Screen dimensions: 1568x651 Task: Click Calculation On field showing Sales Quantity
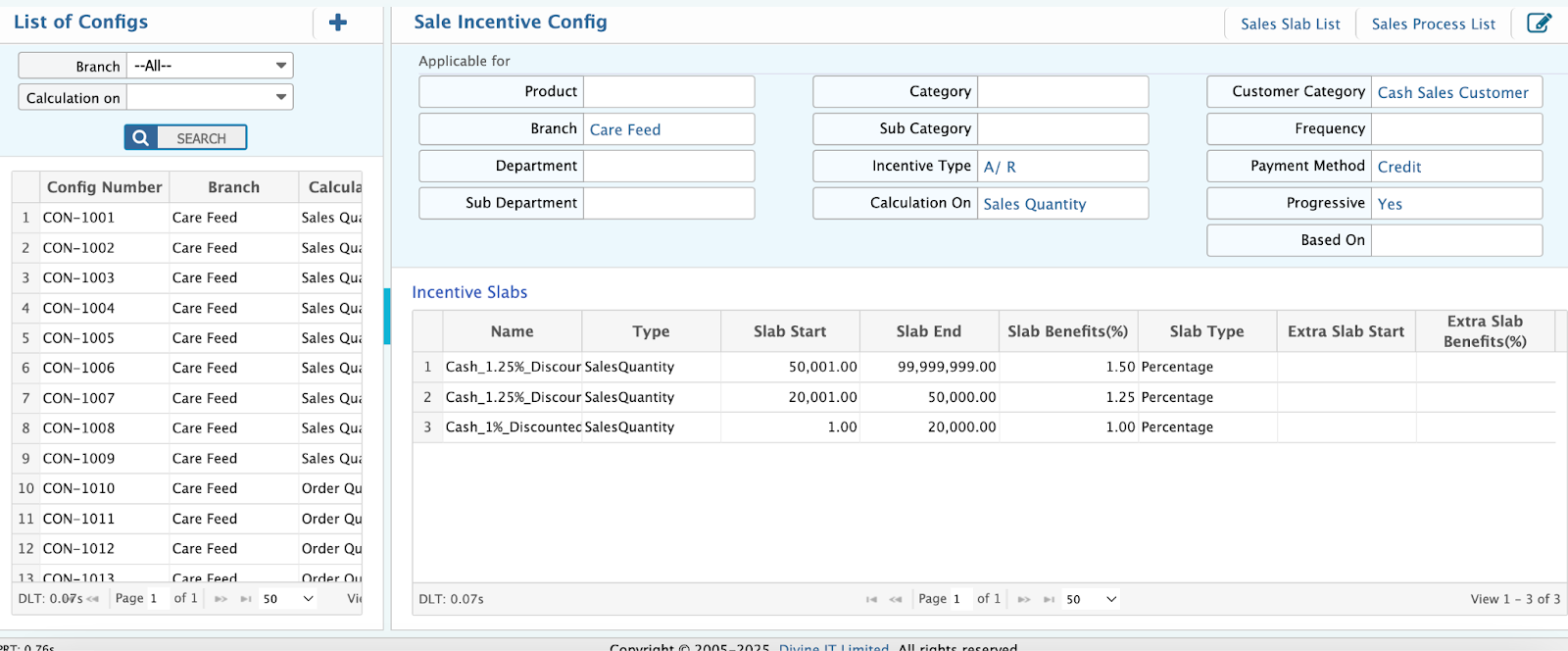(x=1062, y=203)
